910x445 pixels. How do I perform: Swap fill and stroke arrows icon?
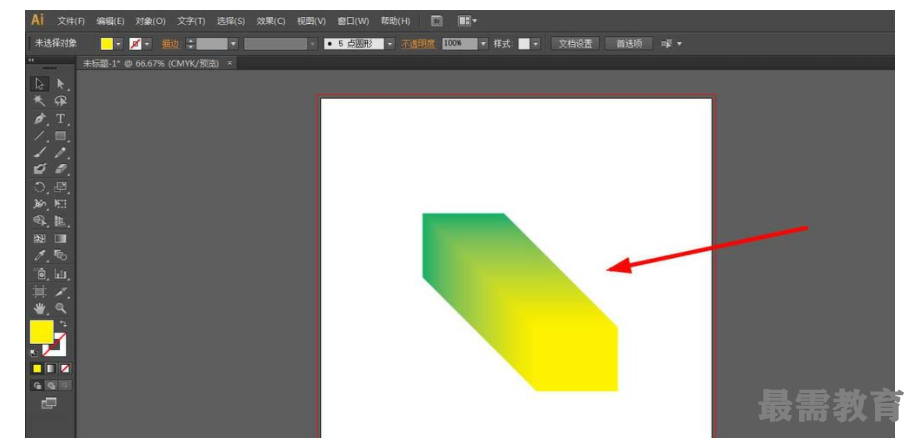click(63, 324)
